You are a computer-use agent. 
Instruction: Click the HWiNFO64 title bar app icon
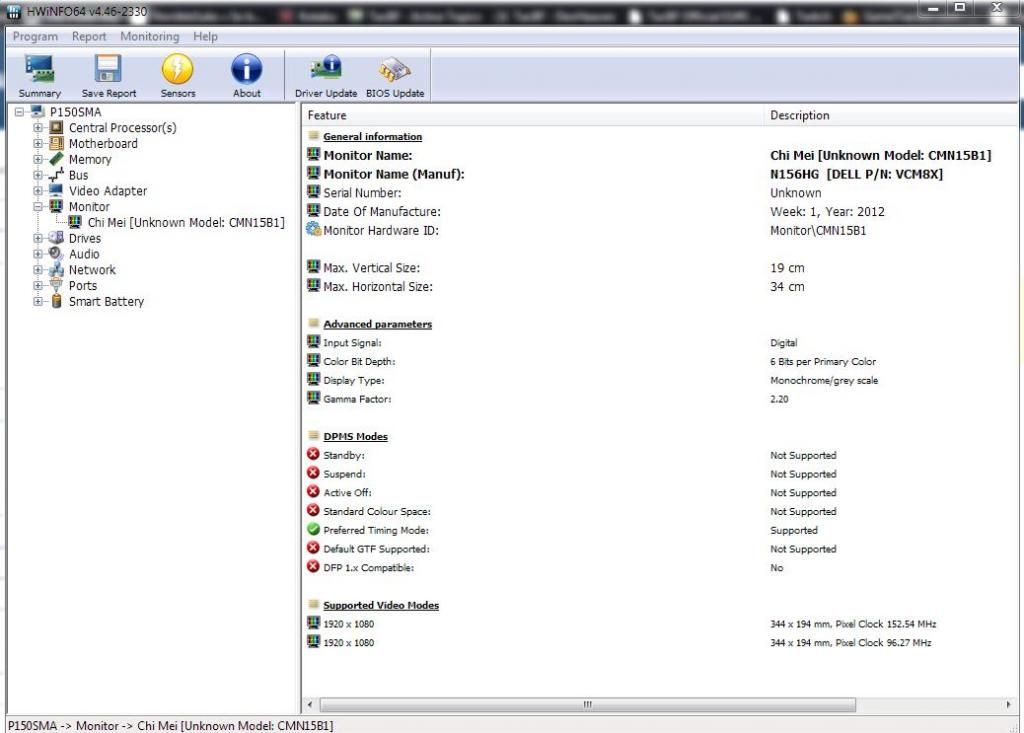(x=14, y=11)
